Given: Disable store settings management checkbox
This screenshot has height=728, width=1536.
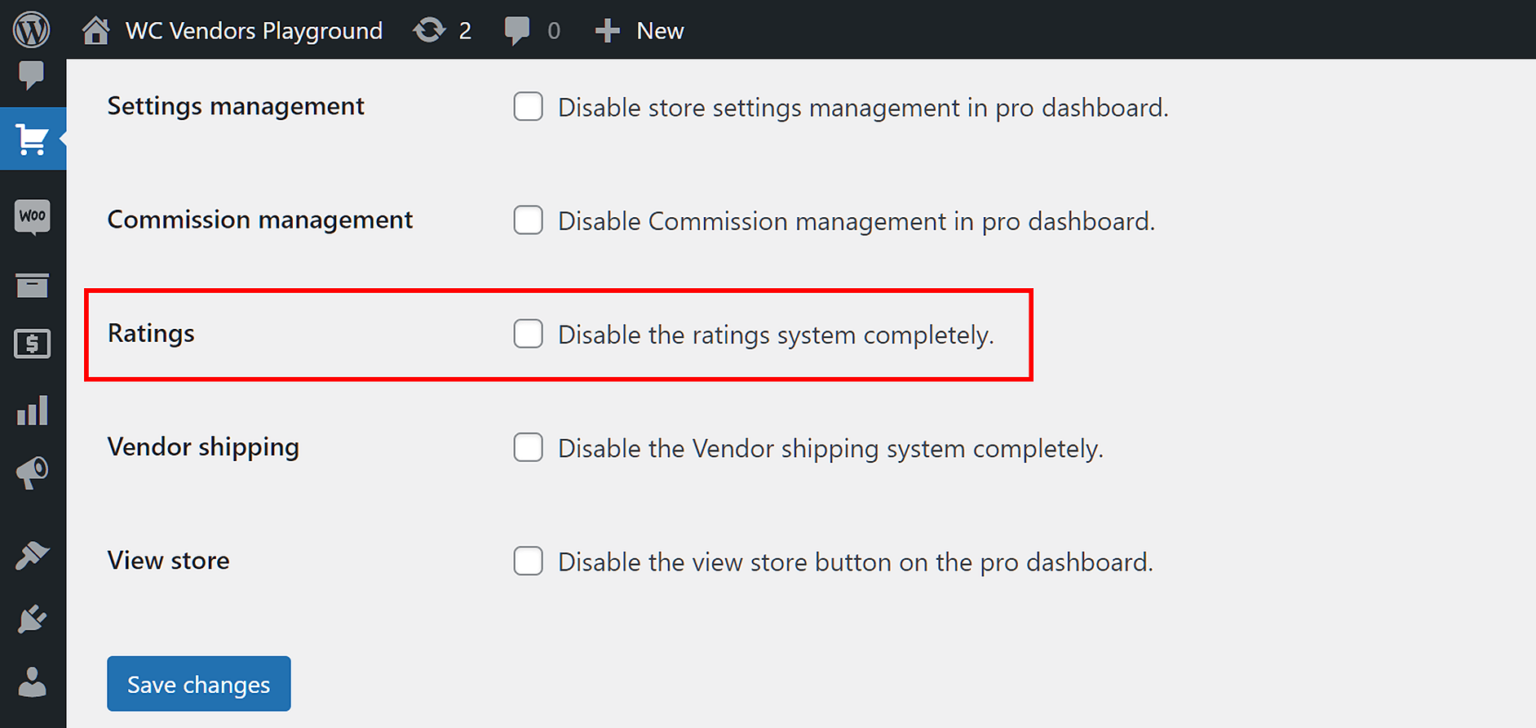Looking at the screenshot, I should coord(528,106).
